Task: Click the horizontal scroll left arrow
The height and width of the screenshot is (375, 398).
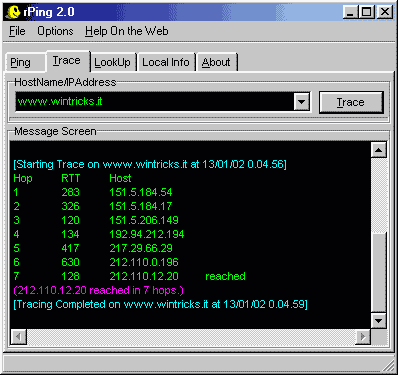Action: pyautogui.click(x=19, y=337)
